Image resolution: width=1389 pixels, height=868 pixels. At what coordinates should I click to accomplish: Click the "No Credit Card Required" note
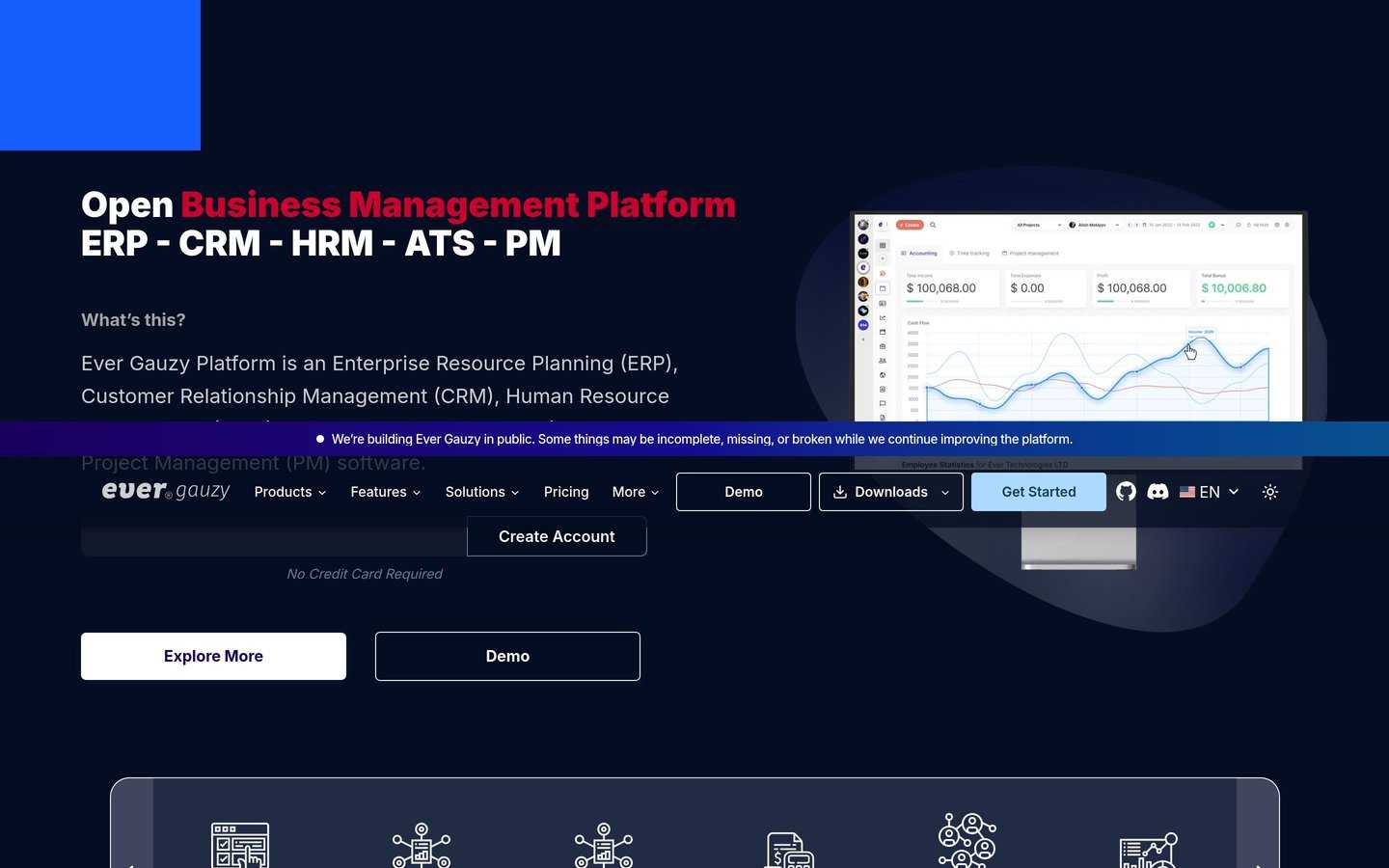click(x=365, y=574)
